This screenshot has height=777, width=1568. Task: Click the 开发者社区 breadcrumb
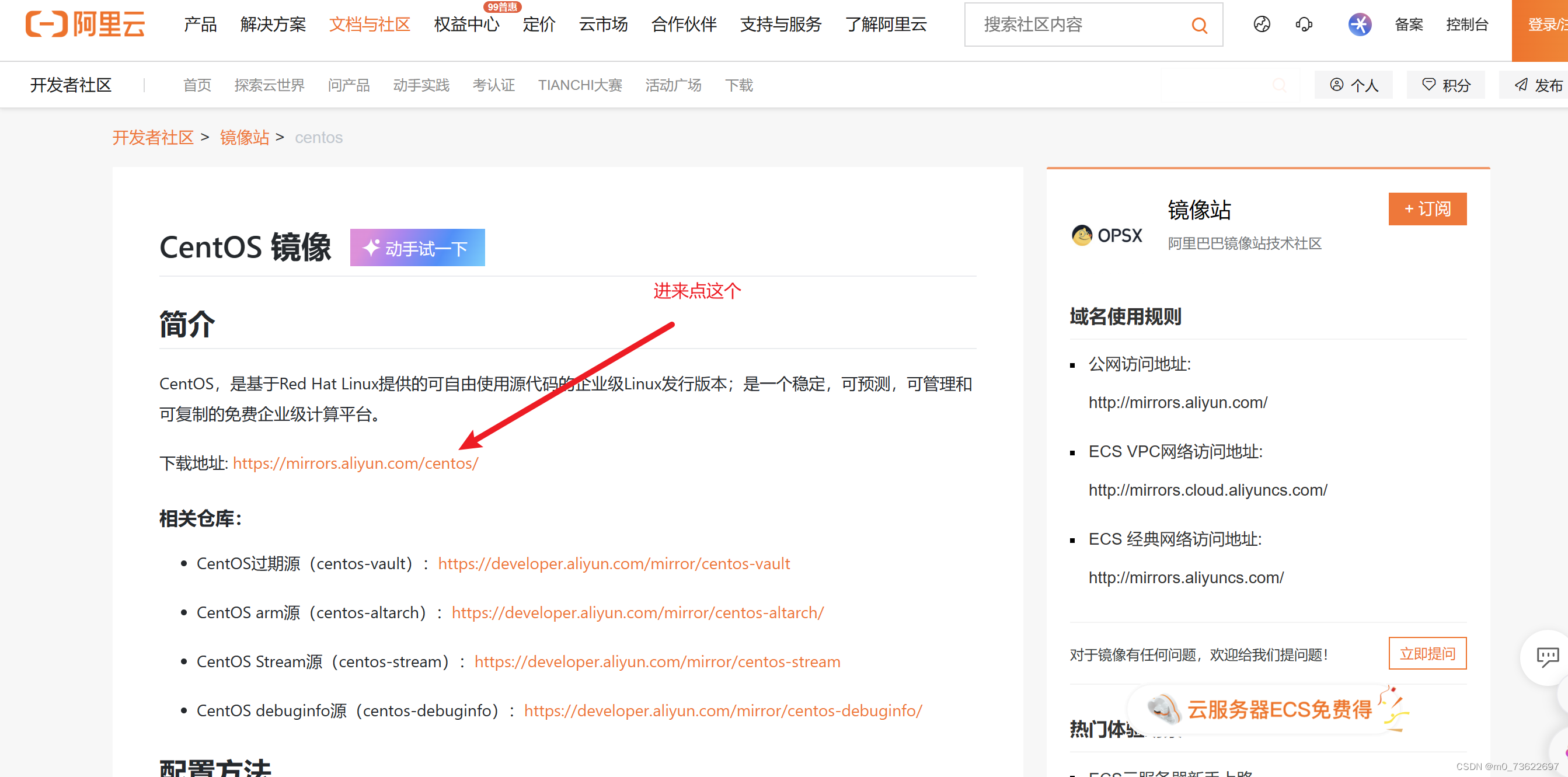point(153,138)
